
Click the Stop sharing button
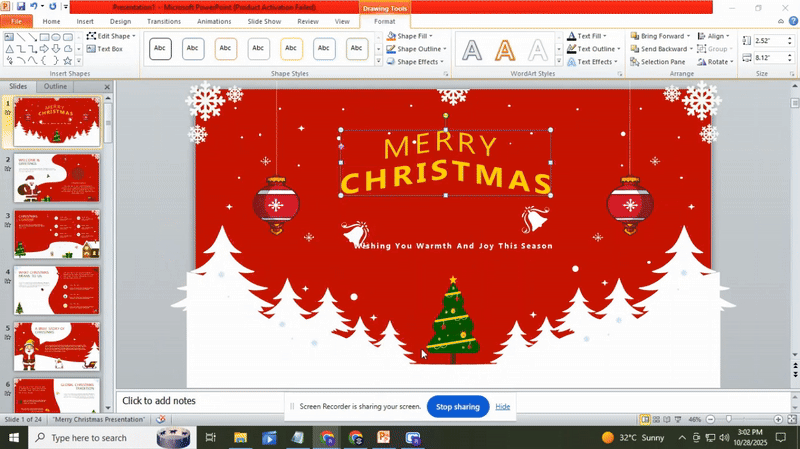[x=458, y=406]
